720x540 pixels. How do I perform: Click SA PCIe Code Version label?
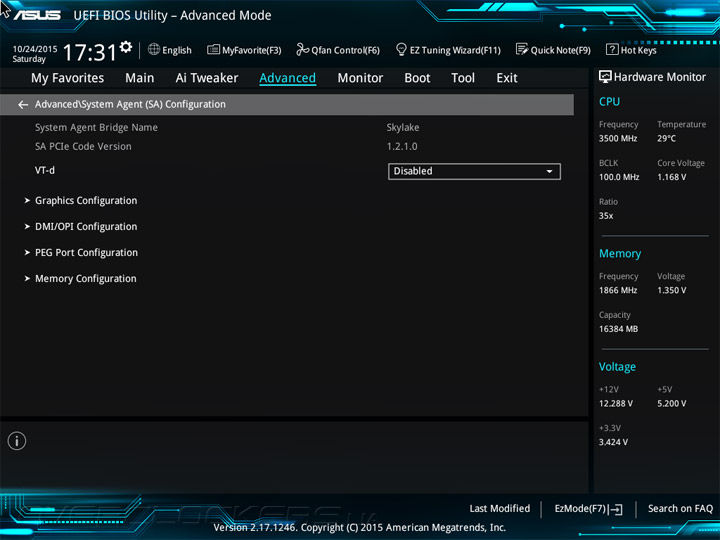tap(83, 146)
